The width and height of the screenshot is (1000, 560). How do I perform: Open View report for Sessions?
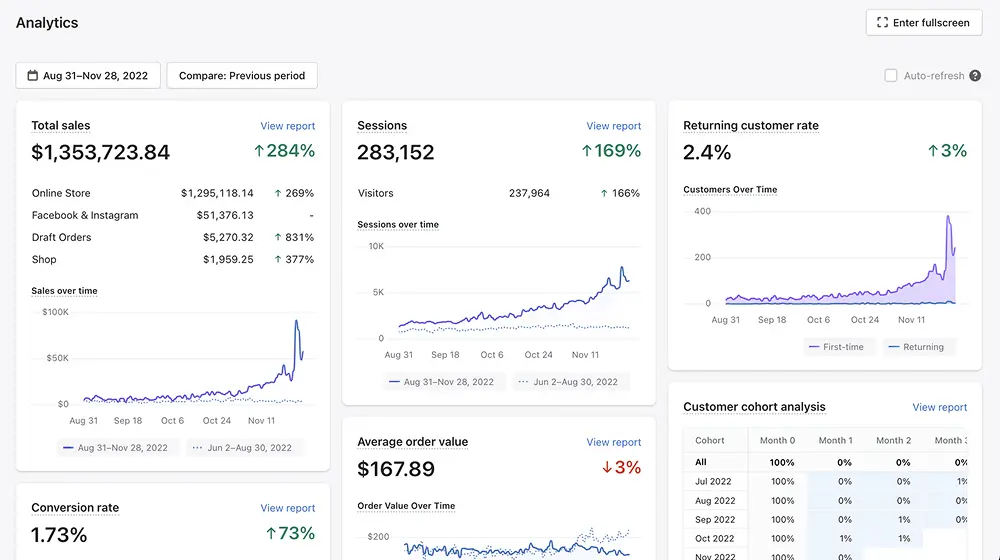(x=614, y=126)
